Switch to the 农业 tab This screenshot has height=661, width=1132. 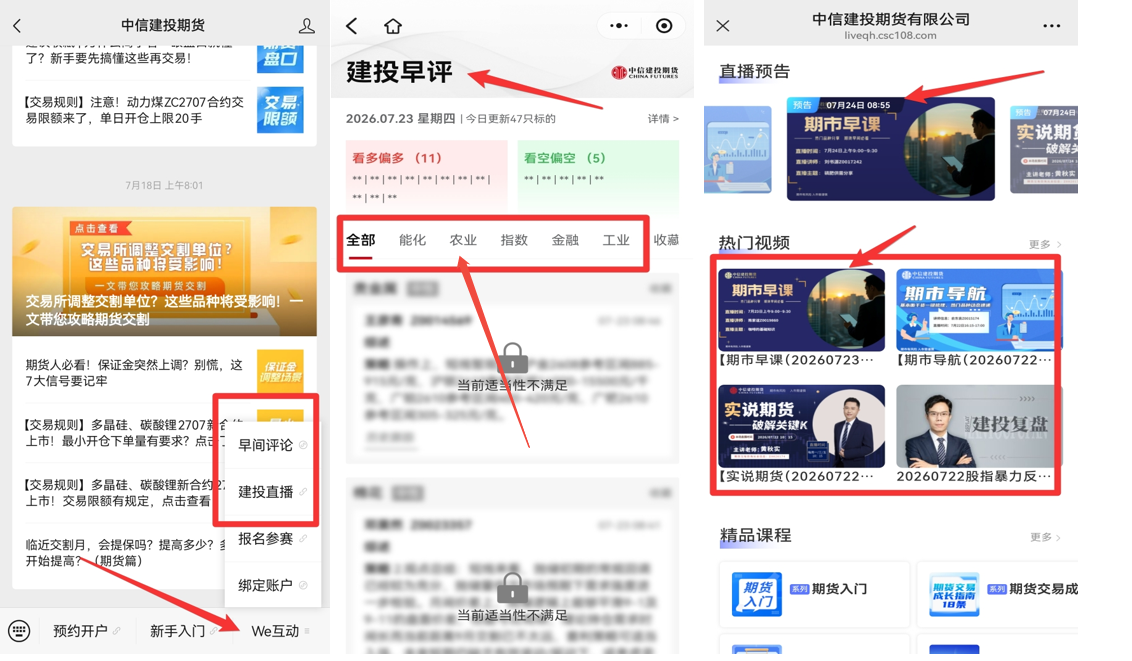pyautogui.click(x=463, y=240)
